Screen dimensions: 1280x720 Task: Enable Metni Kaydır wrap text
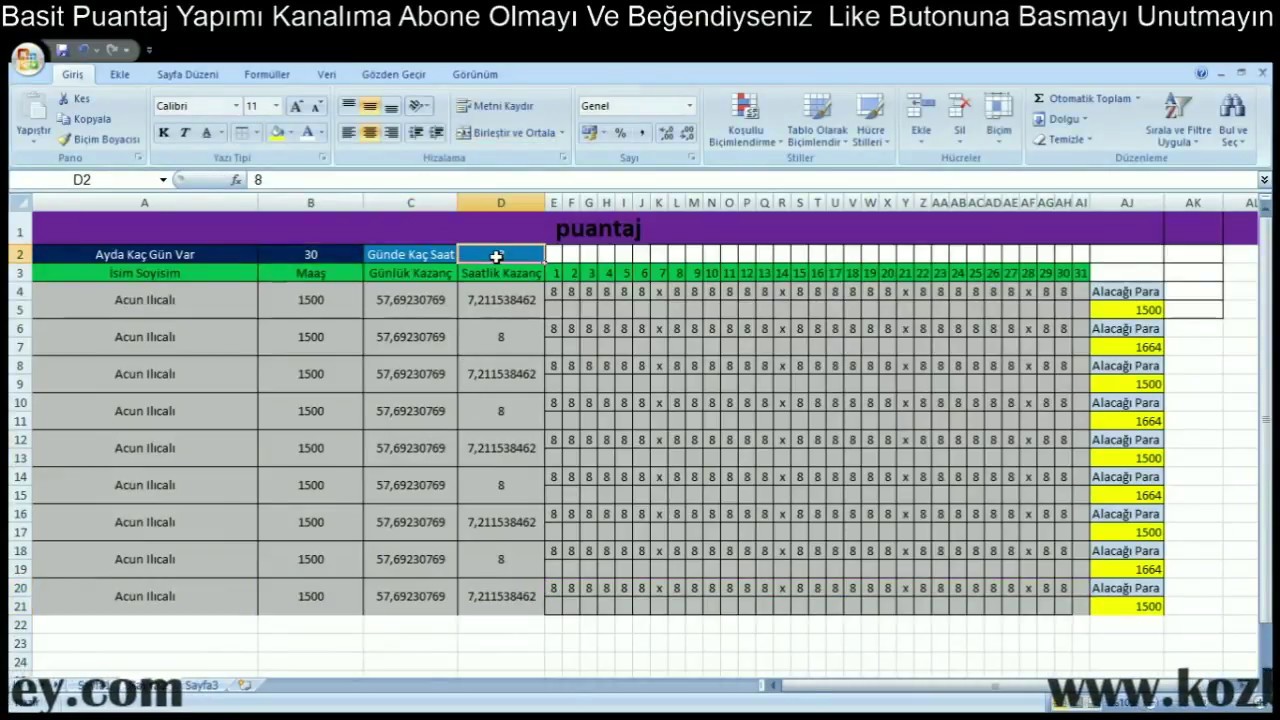[x=496, y=106]
